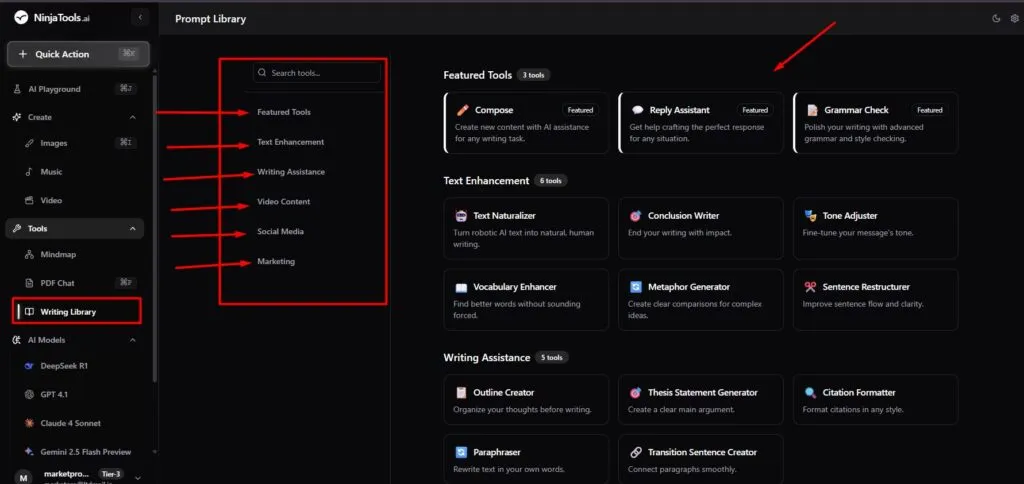Open the Mindmap tool
The image size is (1024, 484).
point(58,255)
